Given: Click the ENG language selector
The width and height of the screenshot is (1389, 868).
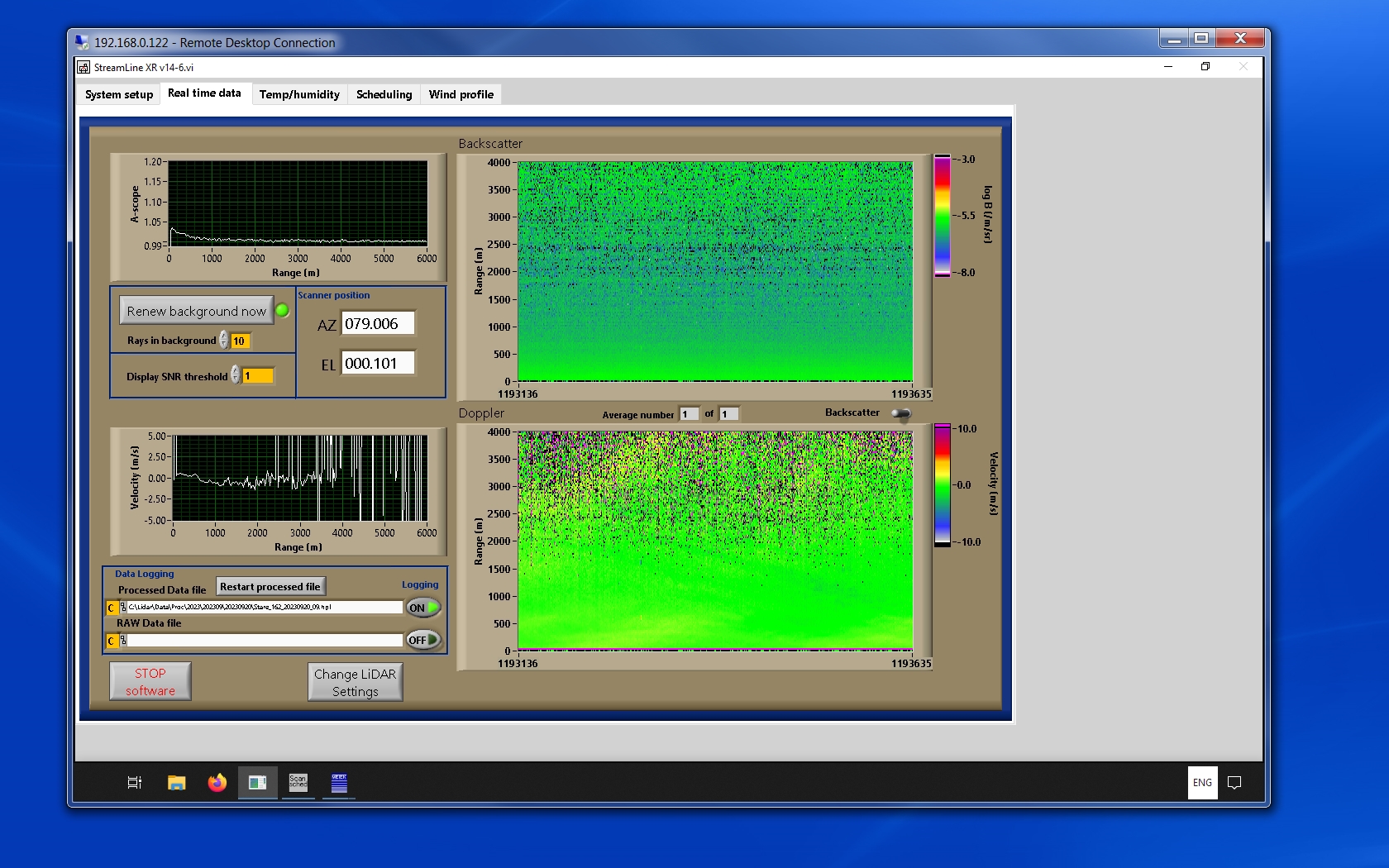Looking at the screenshot, I should [1202, 782].
